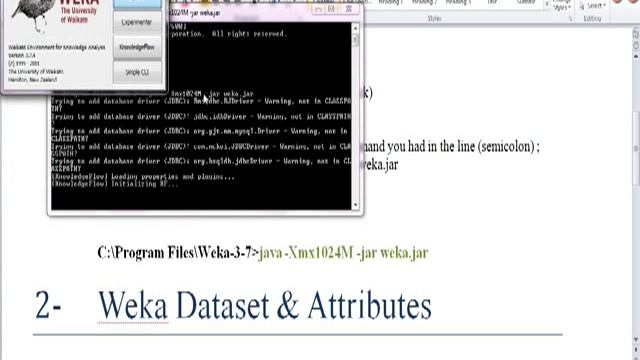Click the Word document scrollbar down arrow
The width and height of the screenshot is (640, 360).
pyautogui.click(x=636, y=339)
